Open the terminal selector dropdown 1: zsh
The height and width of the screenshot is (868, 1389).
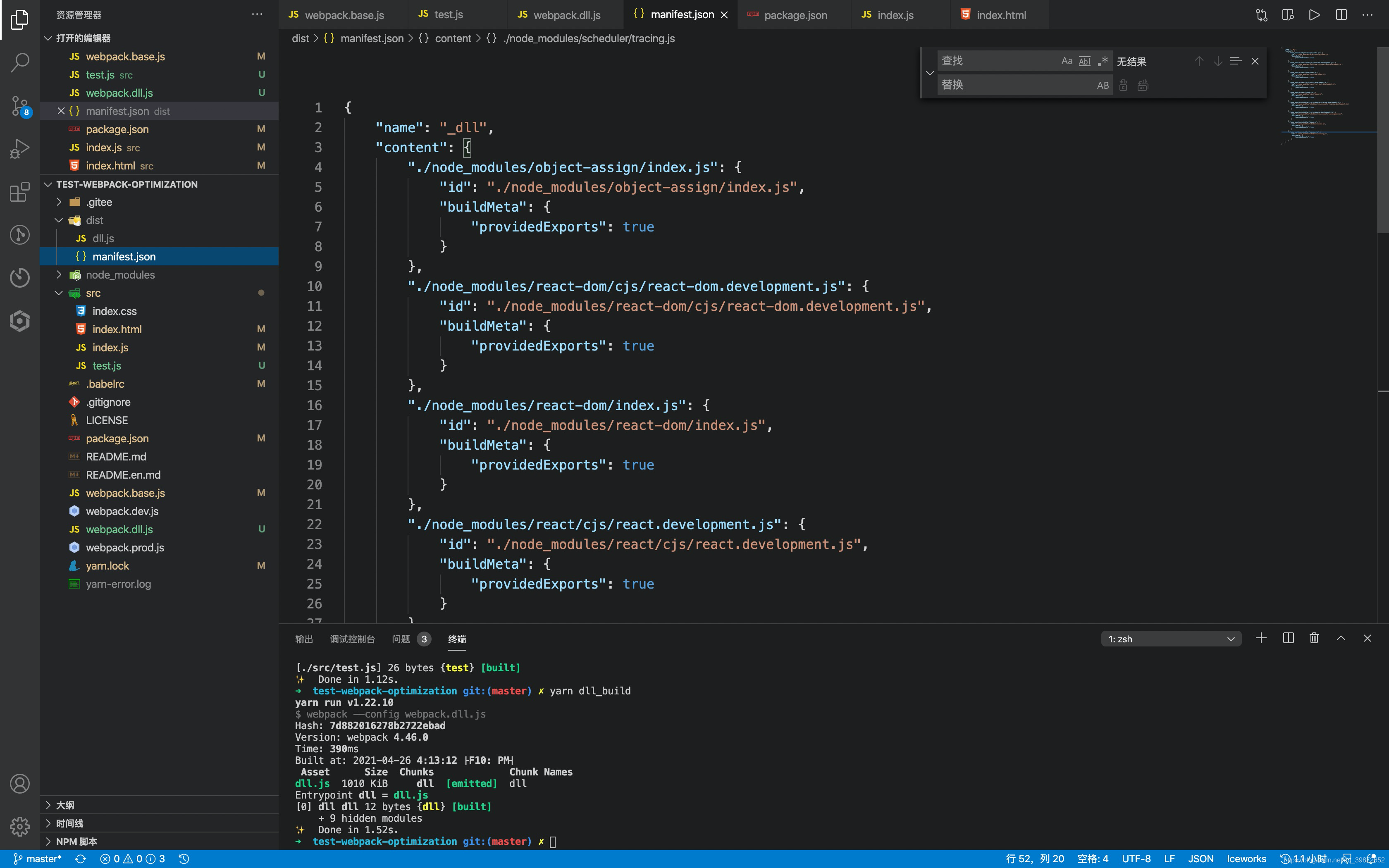(x=1171, y=639)
